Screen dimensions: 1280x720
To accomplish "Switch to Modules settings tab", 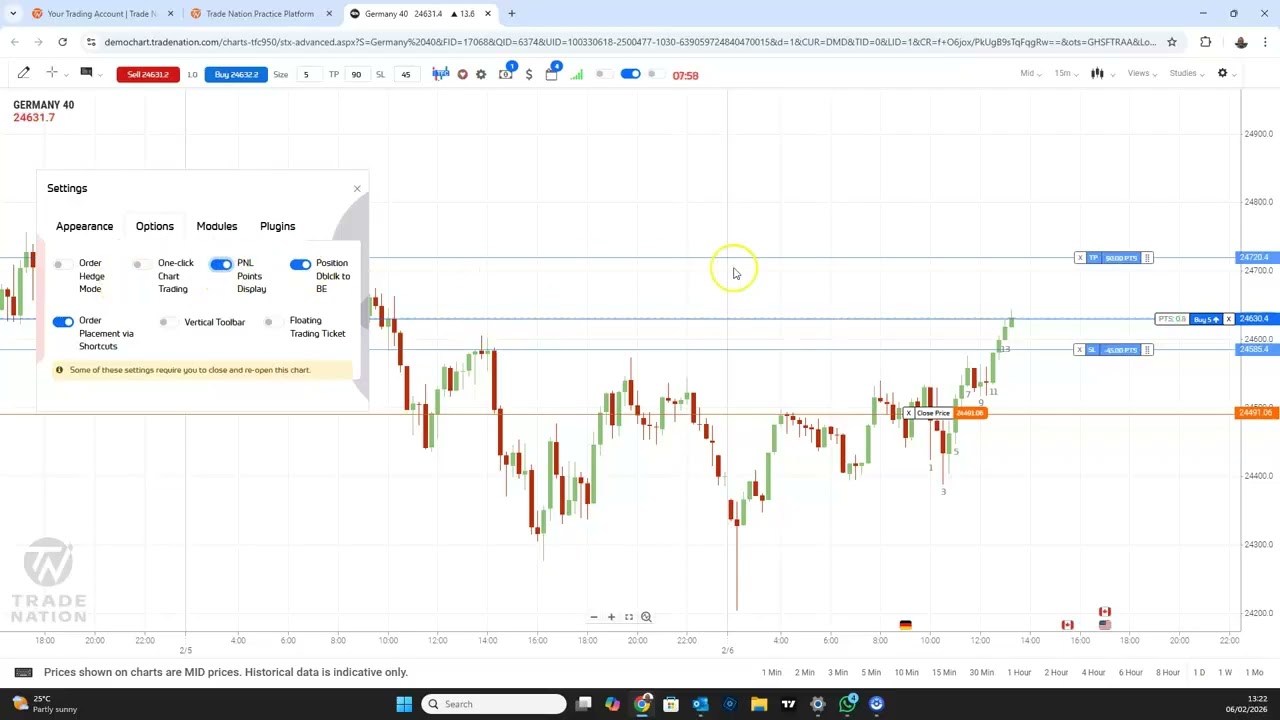I will (x=217, y=226).
